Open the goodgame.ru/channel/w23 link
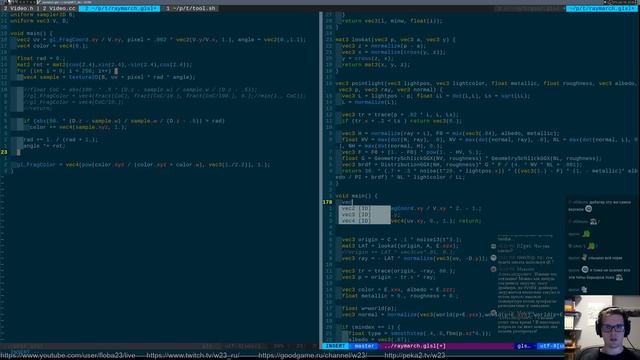 coord(313,356)
